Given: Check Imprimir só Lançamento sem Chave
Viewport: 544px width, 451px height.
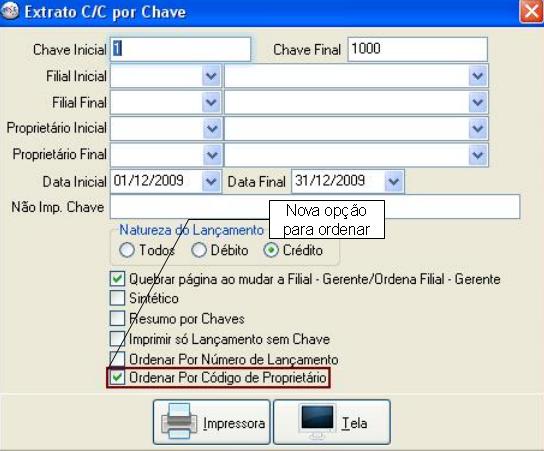Looking at the screenshot, I should pyautogui.click(x=117, y=339).
